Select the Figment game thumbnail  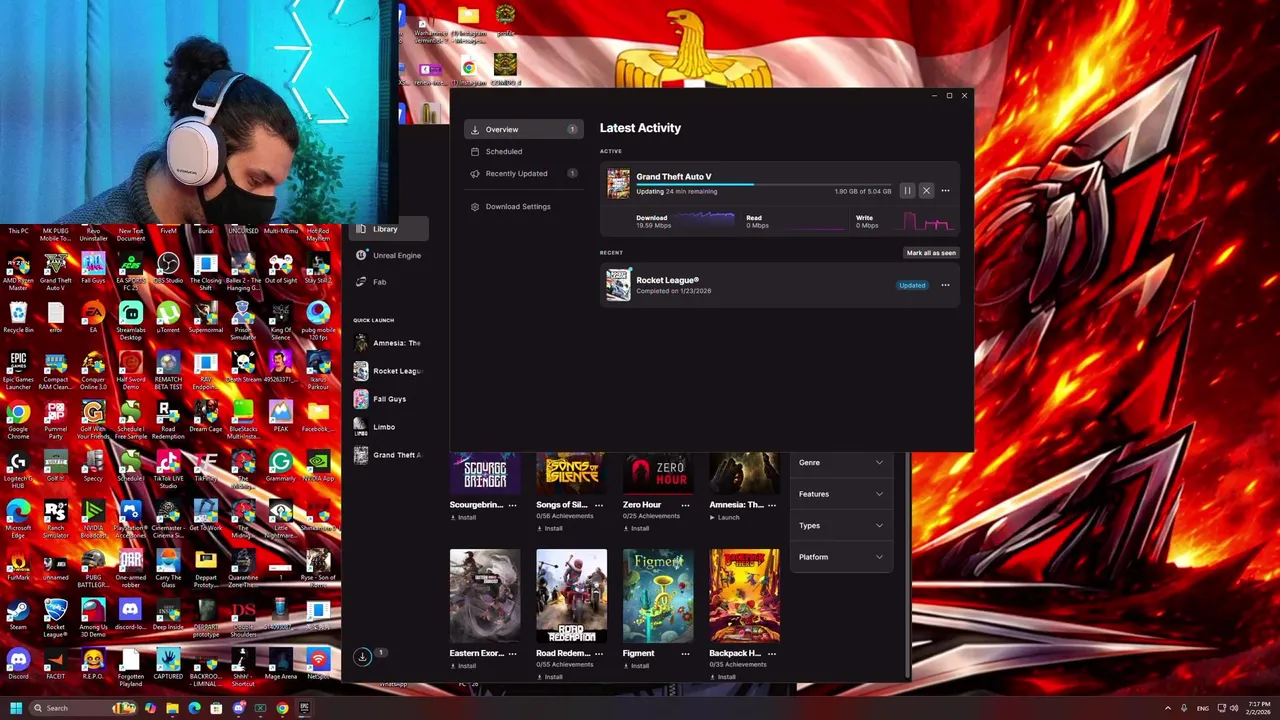click(x=658, y=595)
